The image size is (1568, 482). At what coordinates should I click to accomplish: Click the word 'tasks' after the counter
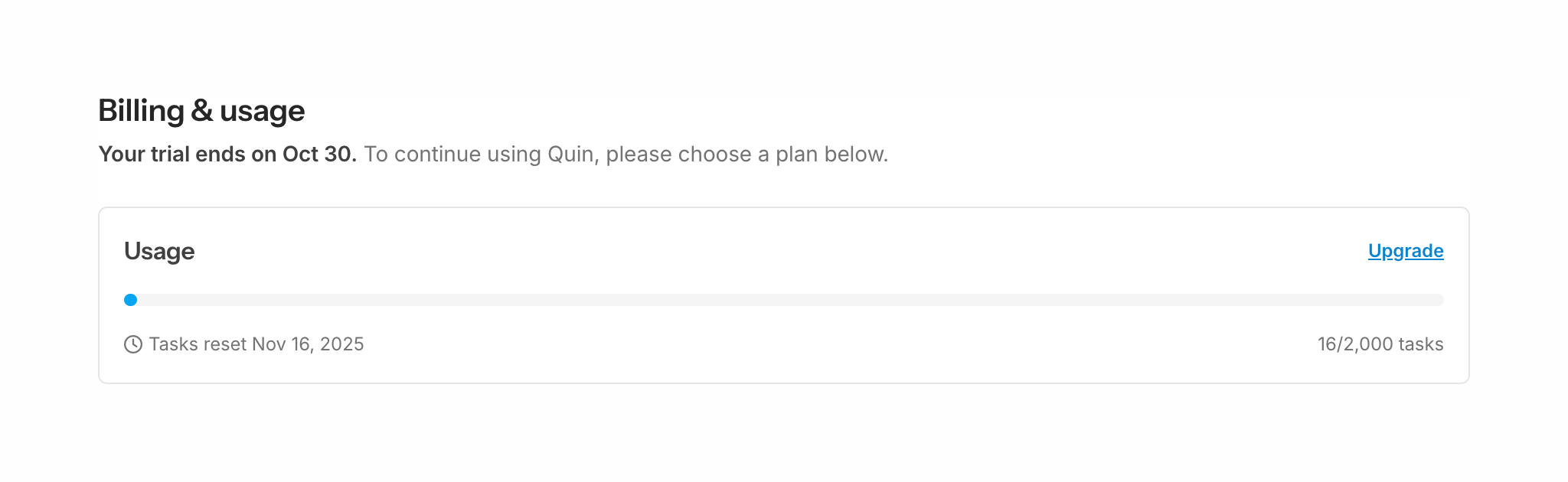tap(1421, 344)
